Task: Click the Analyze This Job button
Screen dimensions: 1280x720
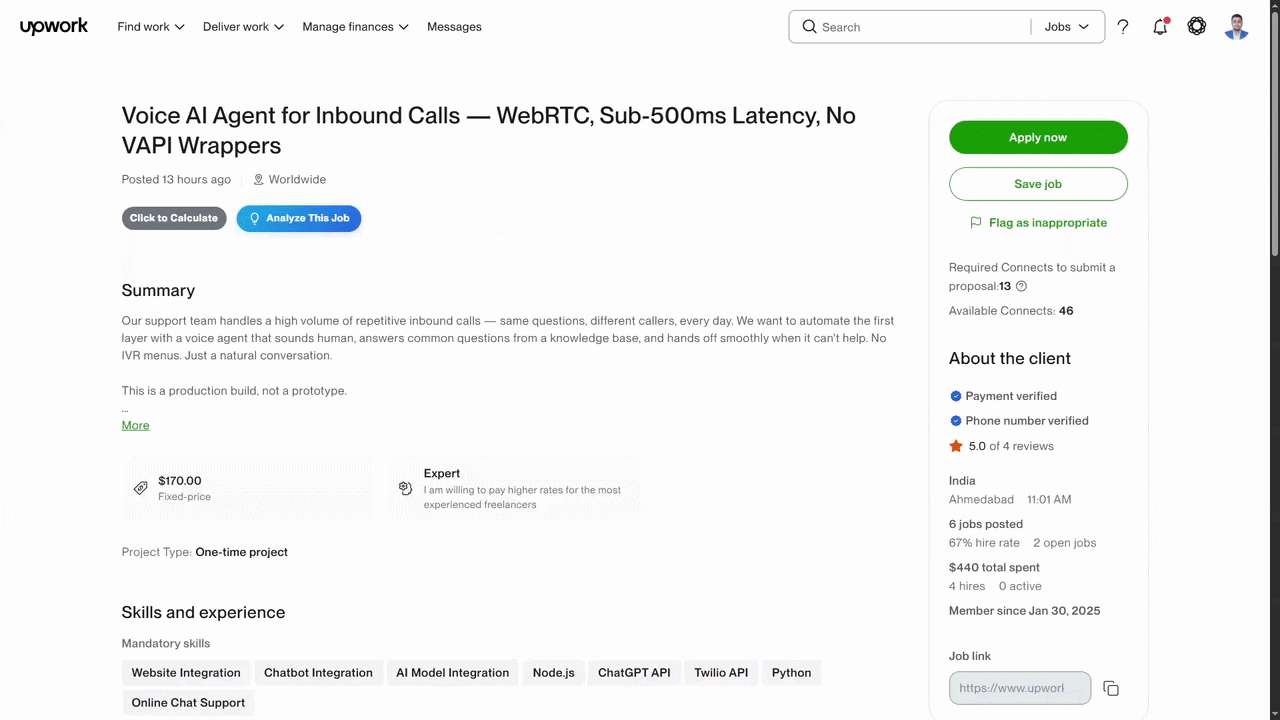Action: point(299,218)
